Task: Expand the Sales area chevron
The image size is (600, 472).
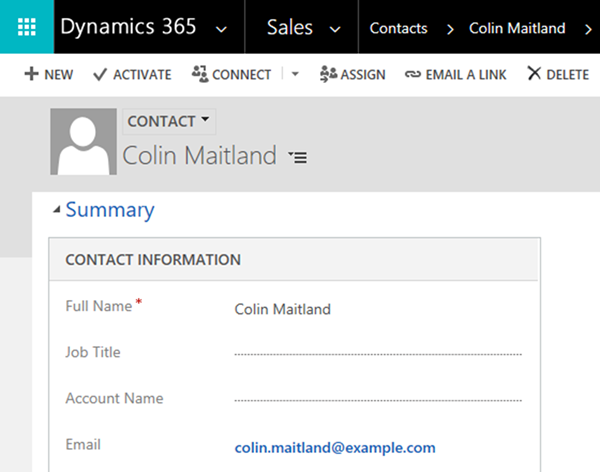Action: 335,29
